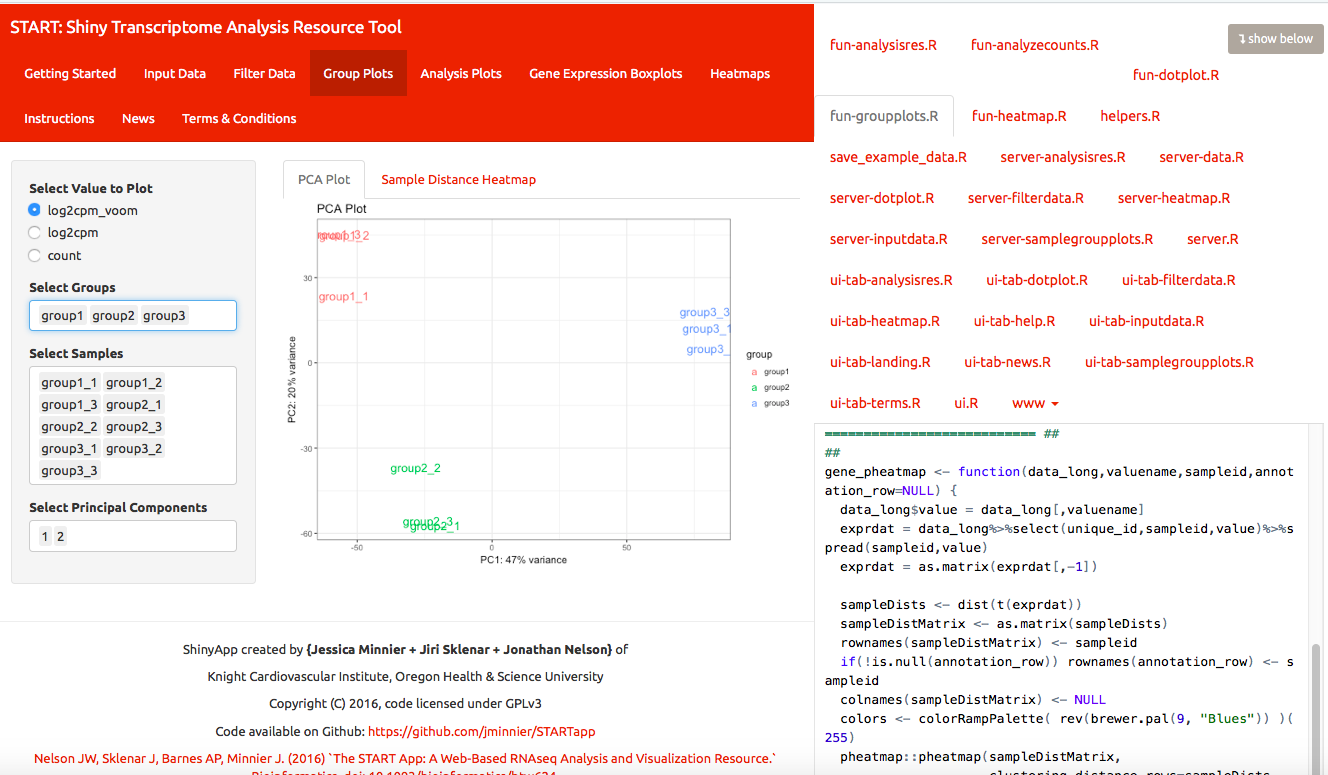Open the Select Groups selection box
The height and width of the screenshot is (775, 1328).
(133, 315)
